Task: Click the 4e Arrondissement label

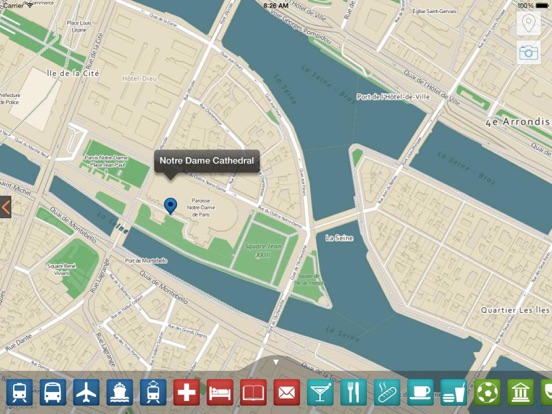Action: 518,122
